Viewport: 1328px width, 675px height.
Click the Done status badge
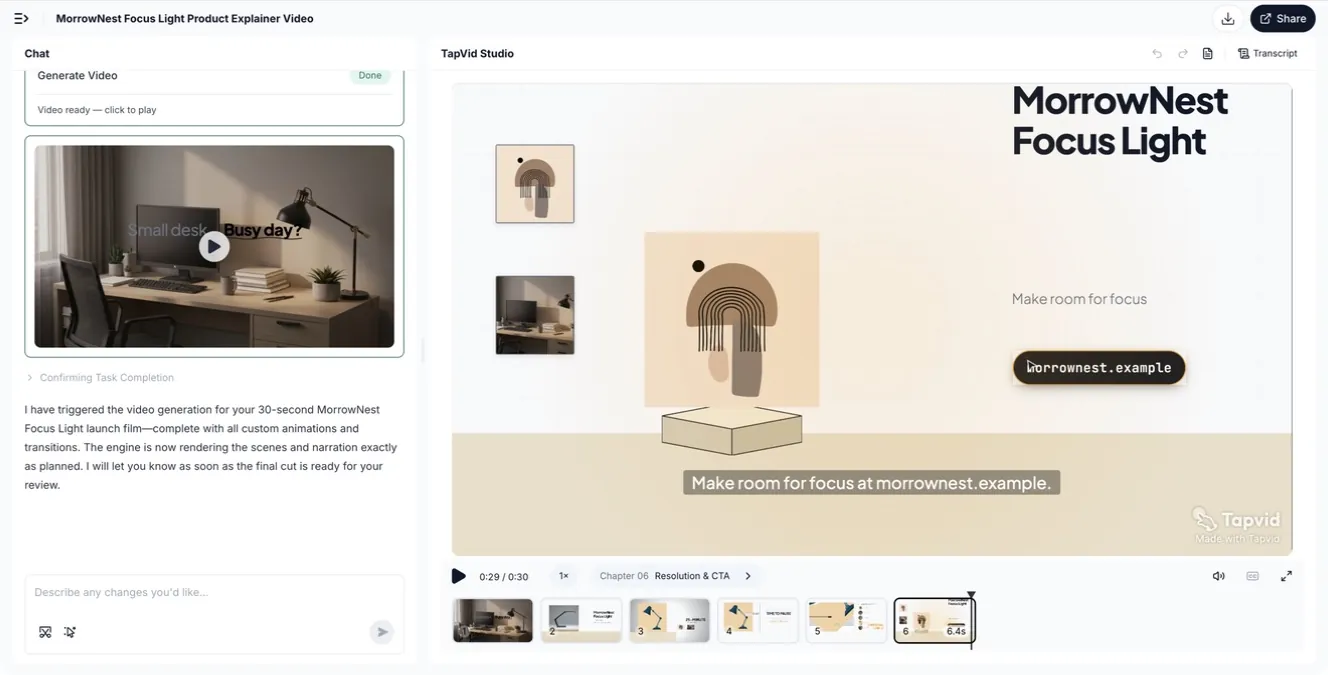(370, 76)
